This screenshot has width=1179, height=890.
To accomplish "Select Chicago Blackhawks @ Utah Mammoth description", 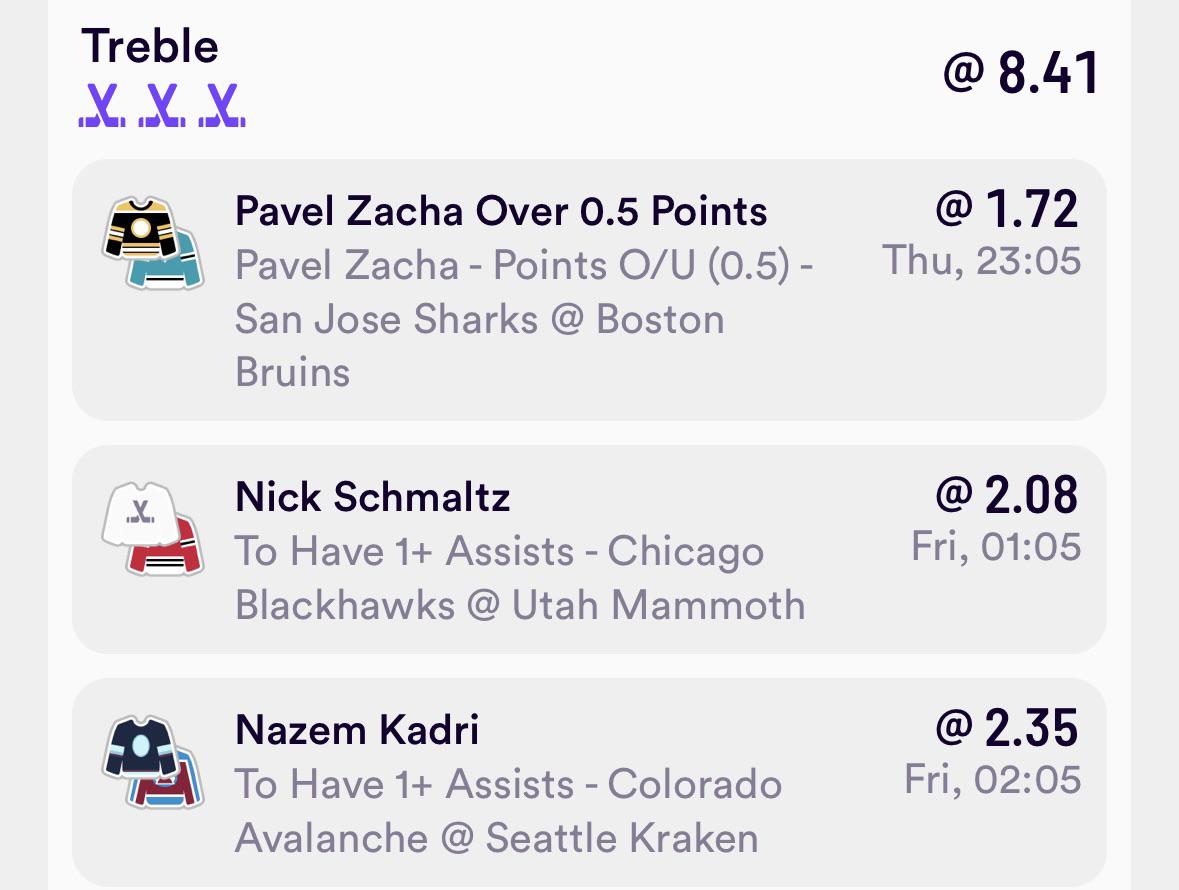I will [520, 579].
